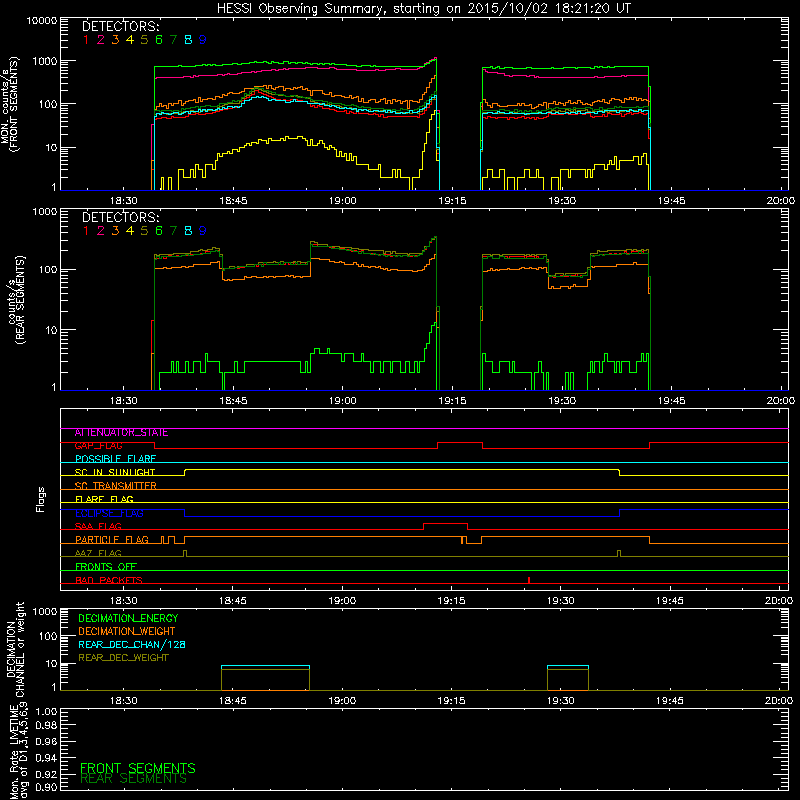Click the 'Flags' y-axis title
The height and width of the screenshot is (800, 800).
pos(41,499)
